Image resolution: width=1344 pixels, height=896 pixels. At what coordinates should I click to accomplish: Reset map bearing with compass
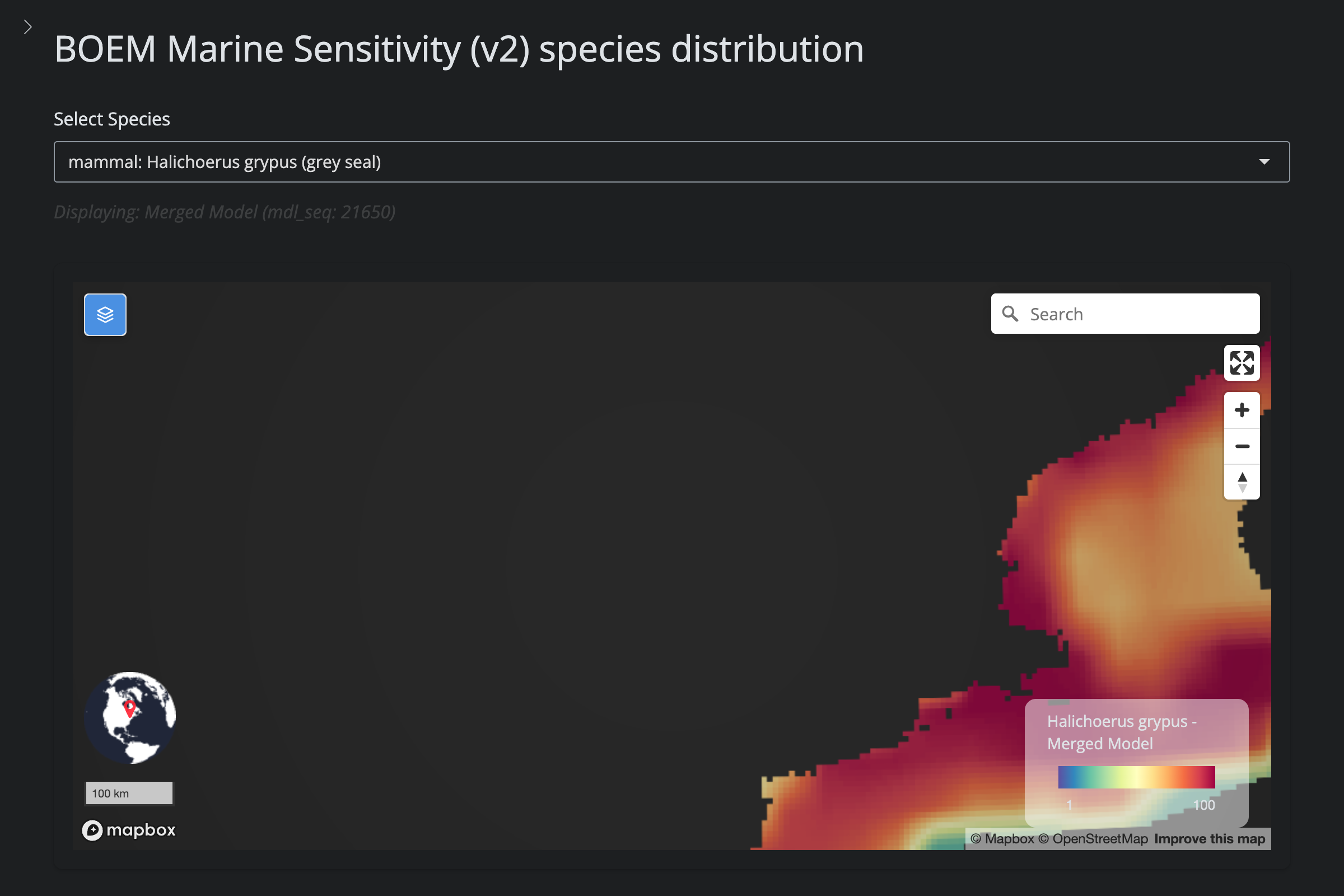[x=1241, y=482]
